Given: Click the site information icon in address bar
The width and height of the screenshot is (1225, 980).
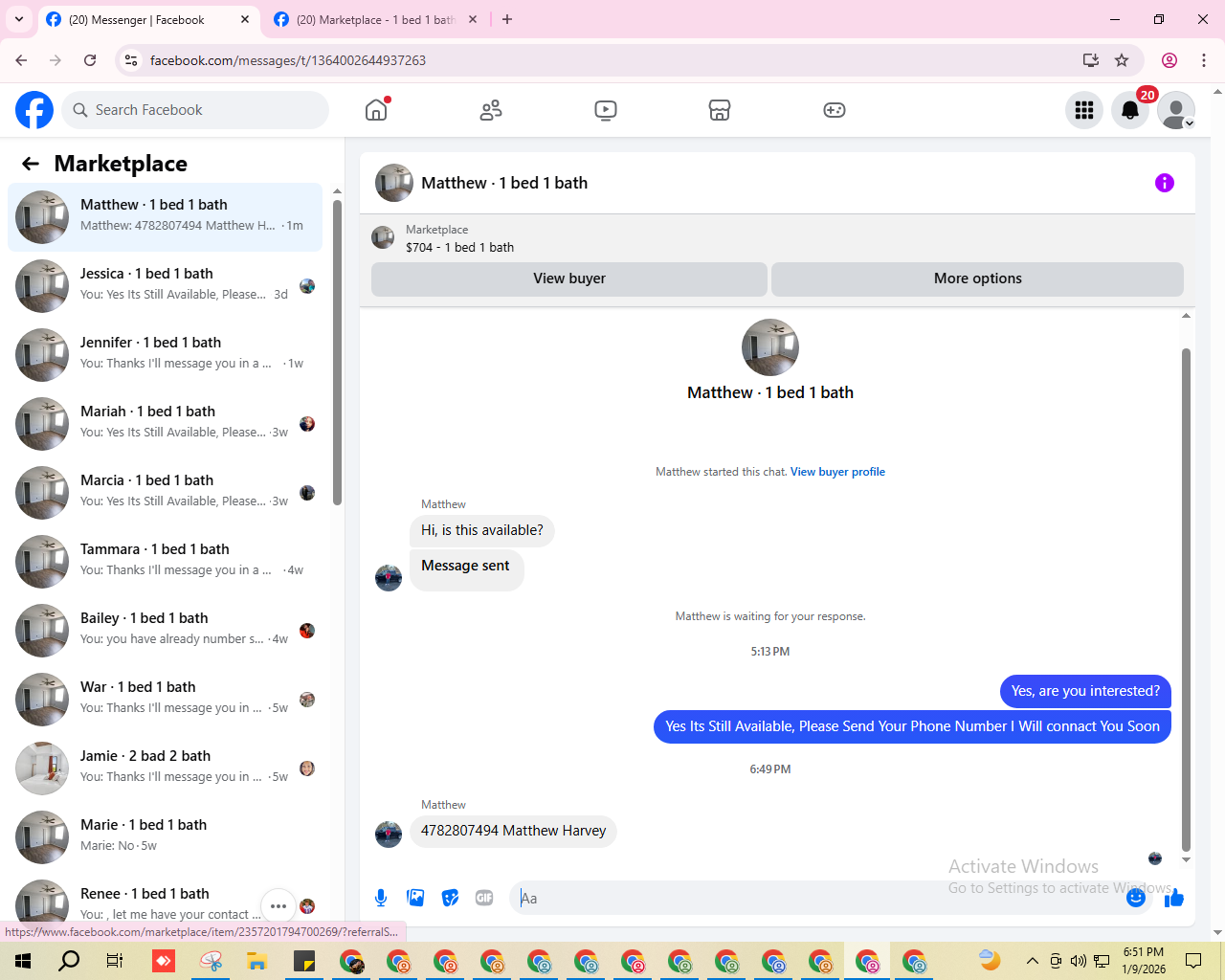Looking at the screenshot, I should click(131, 60).
